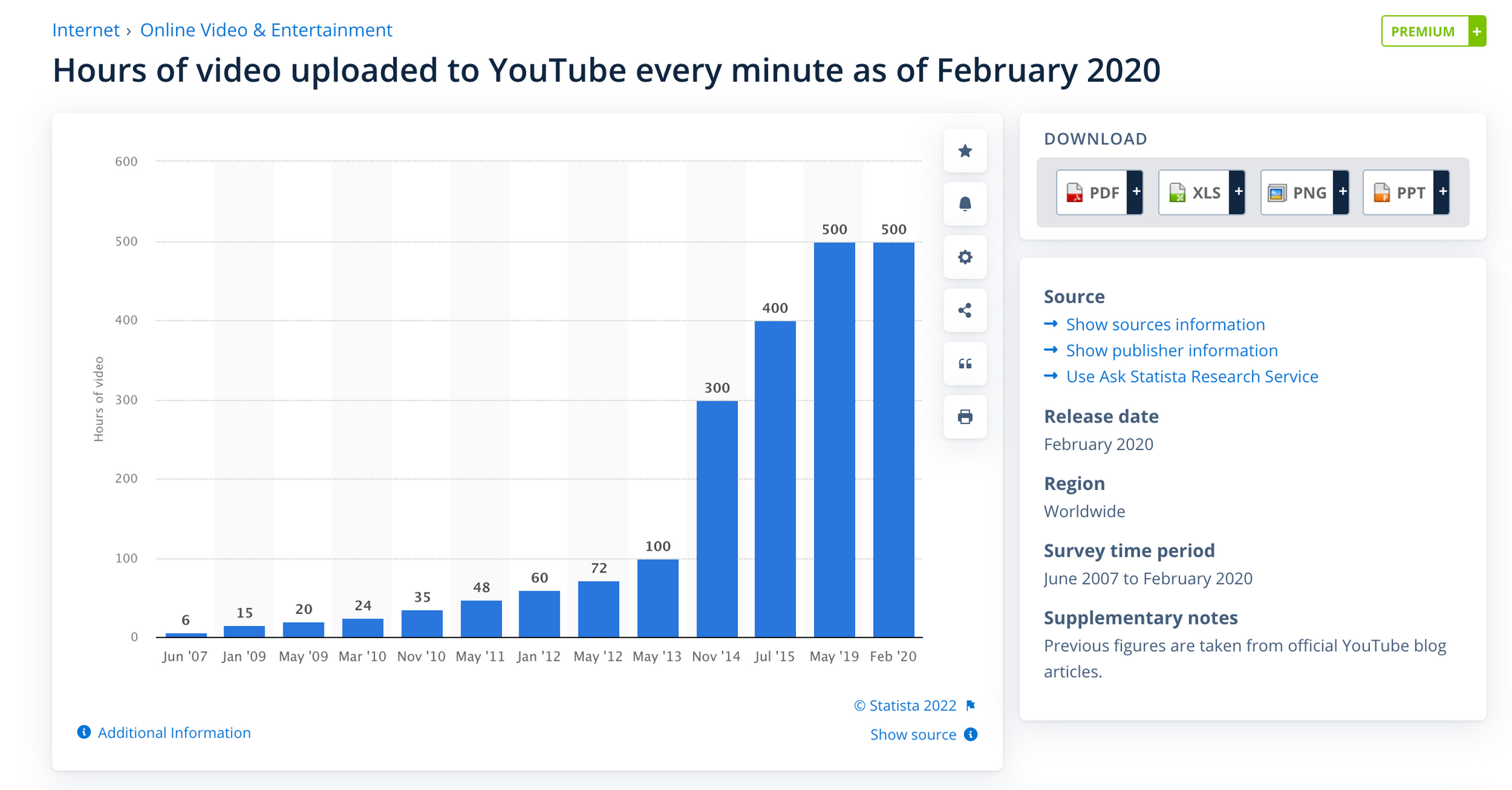Select the May '19 bar
Image resolution: width=1512 pixels, height=790 pixels.
tap(835, 440)
